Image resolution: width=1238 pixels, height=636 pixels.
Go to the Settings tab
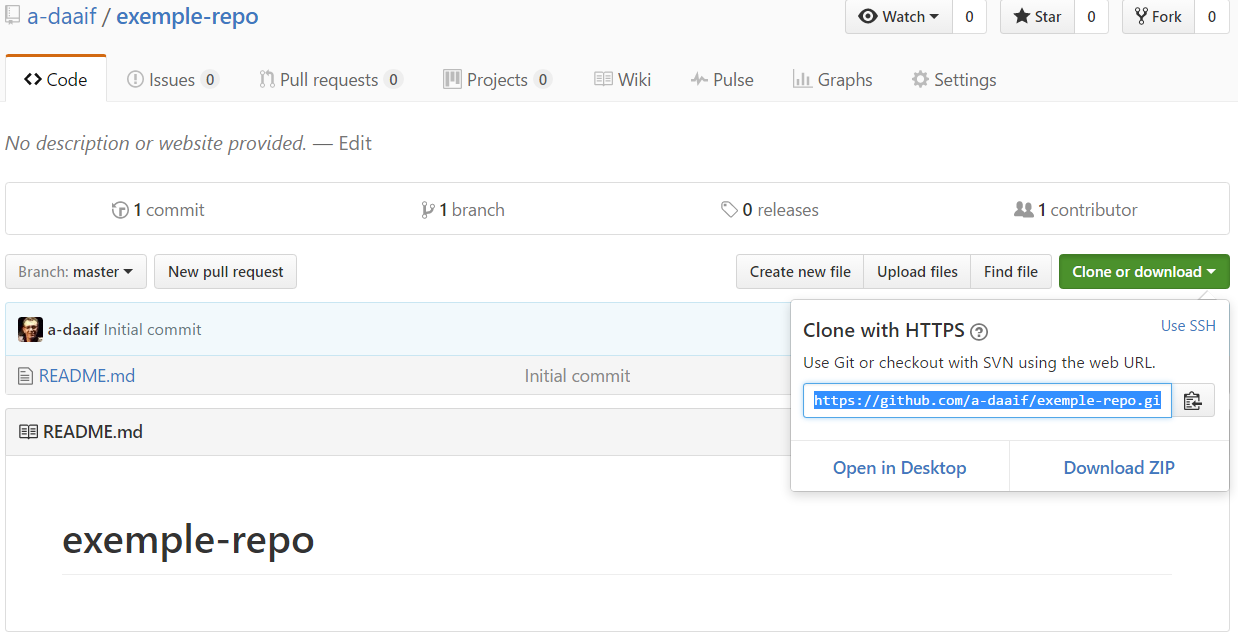tap(953, 80)
